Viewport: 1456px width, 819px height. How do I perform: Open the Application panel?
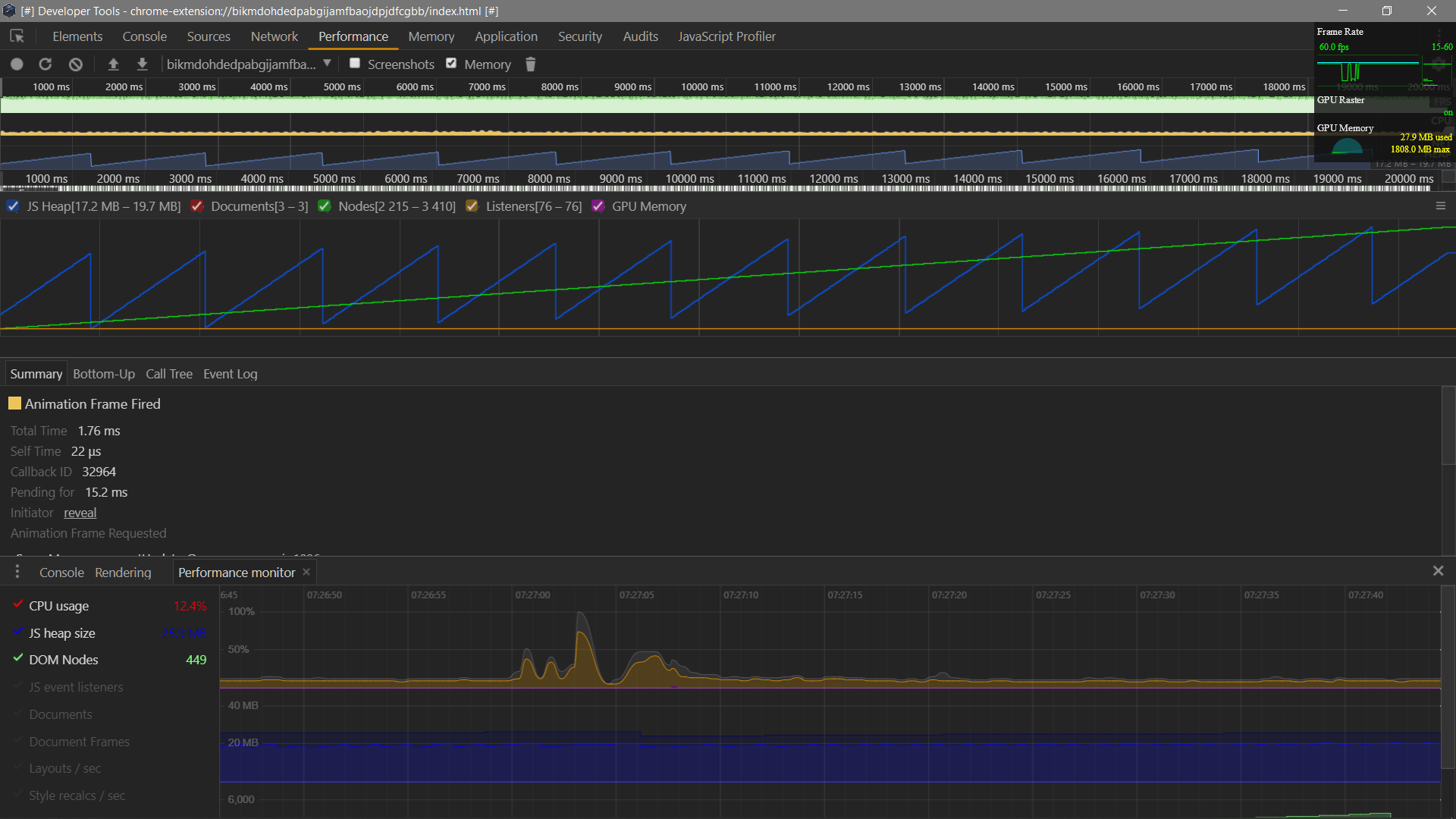(x=507, y=36)
